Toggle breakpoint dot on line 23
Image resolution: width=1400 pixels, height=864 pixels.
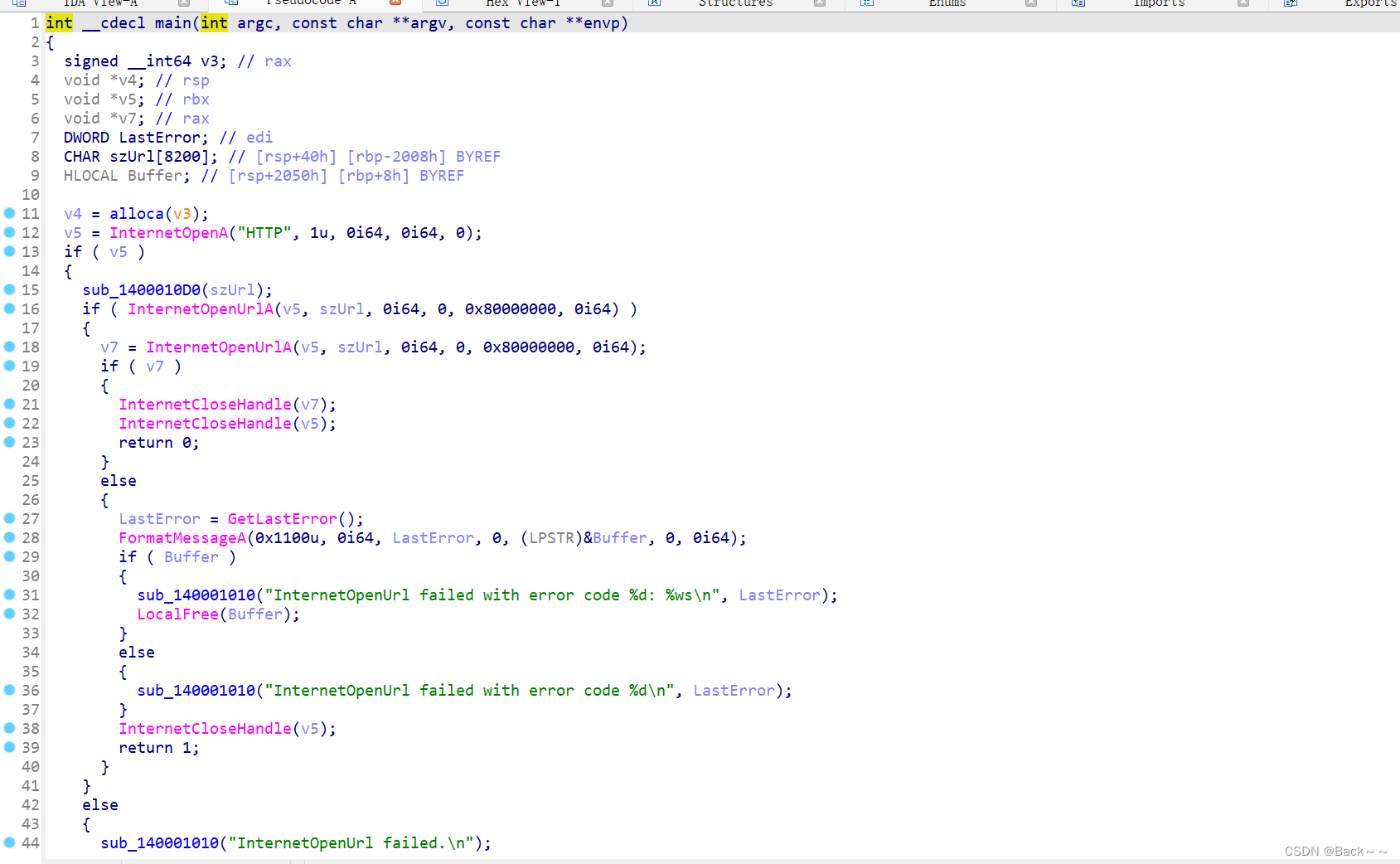click(10, 442)
